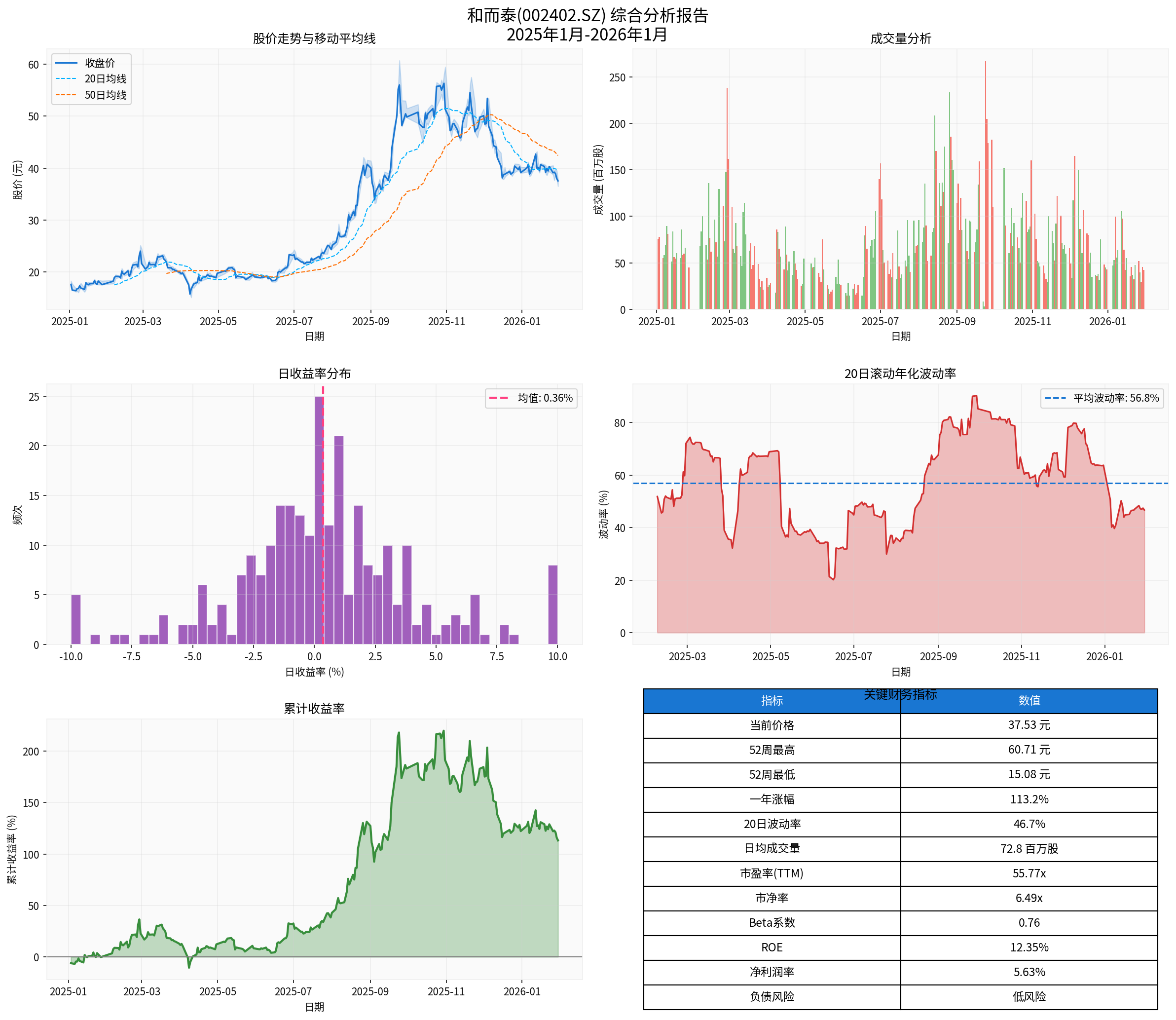Click the 日收益率分布 chart title
1176x1020 pixels.
[314, 374]
